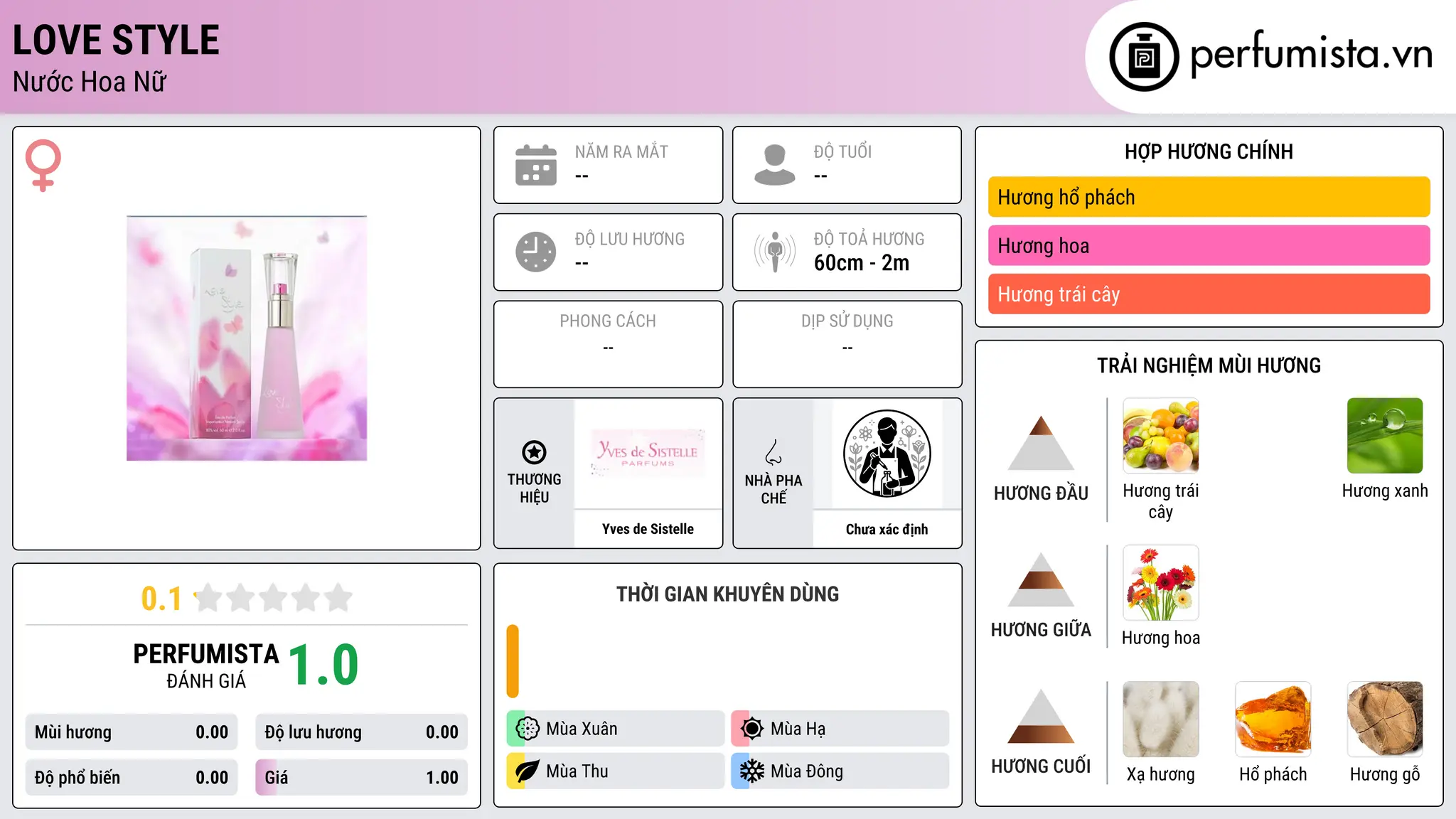Click the star rating row
Screen dimensions: 1456x819
(x=274, y=598)
